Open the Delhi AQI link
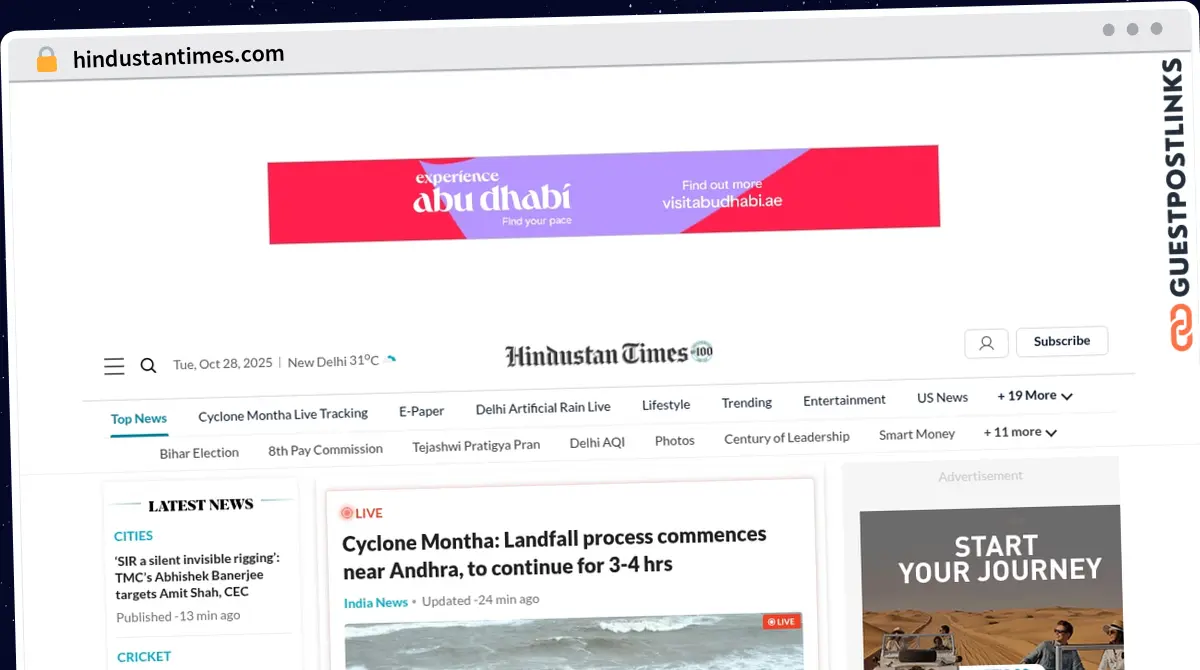1200x670 pixels. 597,442
